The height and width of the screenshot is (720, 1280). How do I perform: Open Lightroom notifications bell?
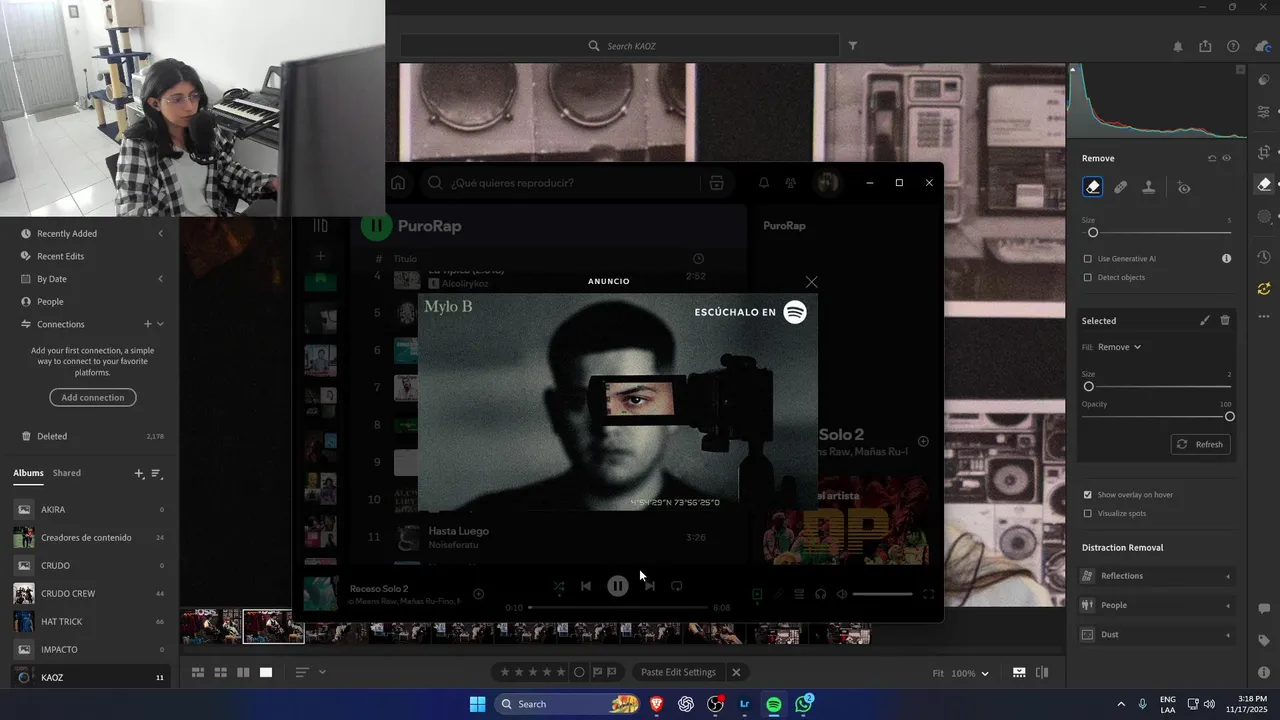click(x=1178, y=46)
